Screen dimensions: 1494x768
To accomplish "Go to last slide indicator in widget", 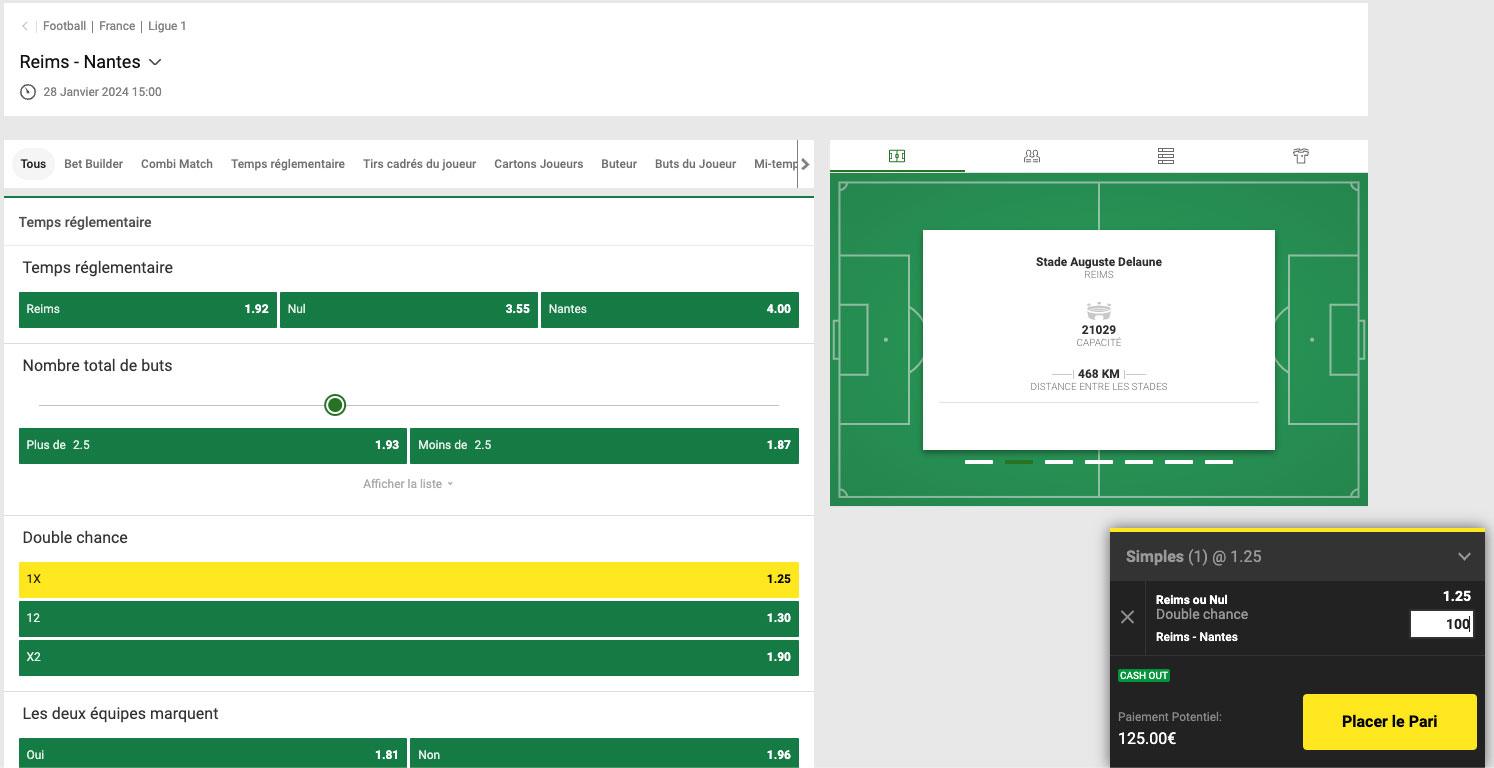I will 1219,462.
